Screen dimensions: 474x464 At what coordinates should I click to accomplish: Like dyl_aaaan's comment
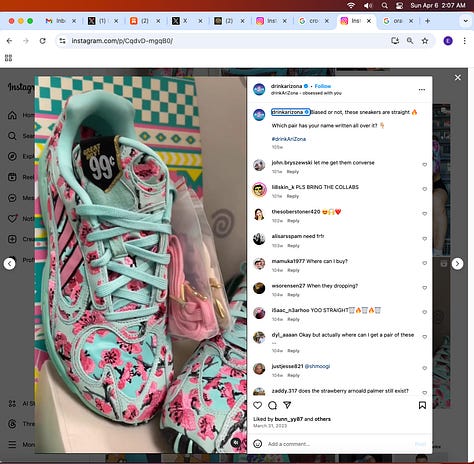pos(424,337)
